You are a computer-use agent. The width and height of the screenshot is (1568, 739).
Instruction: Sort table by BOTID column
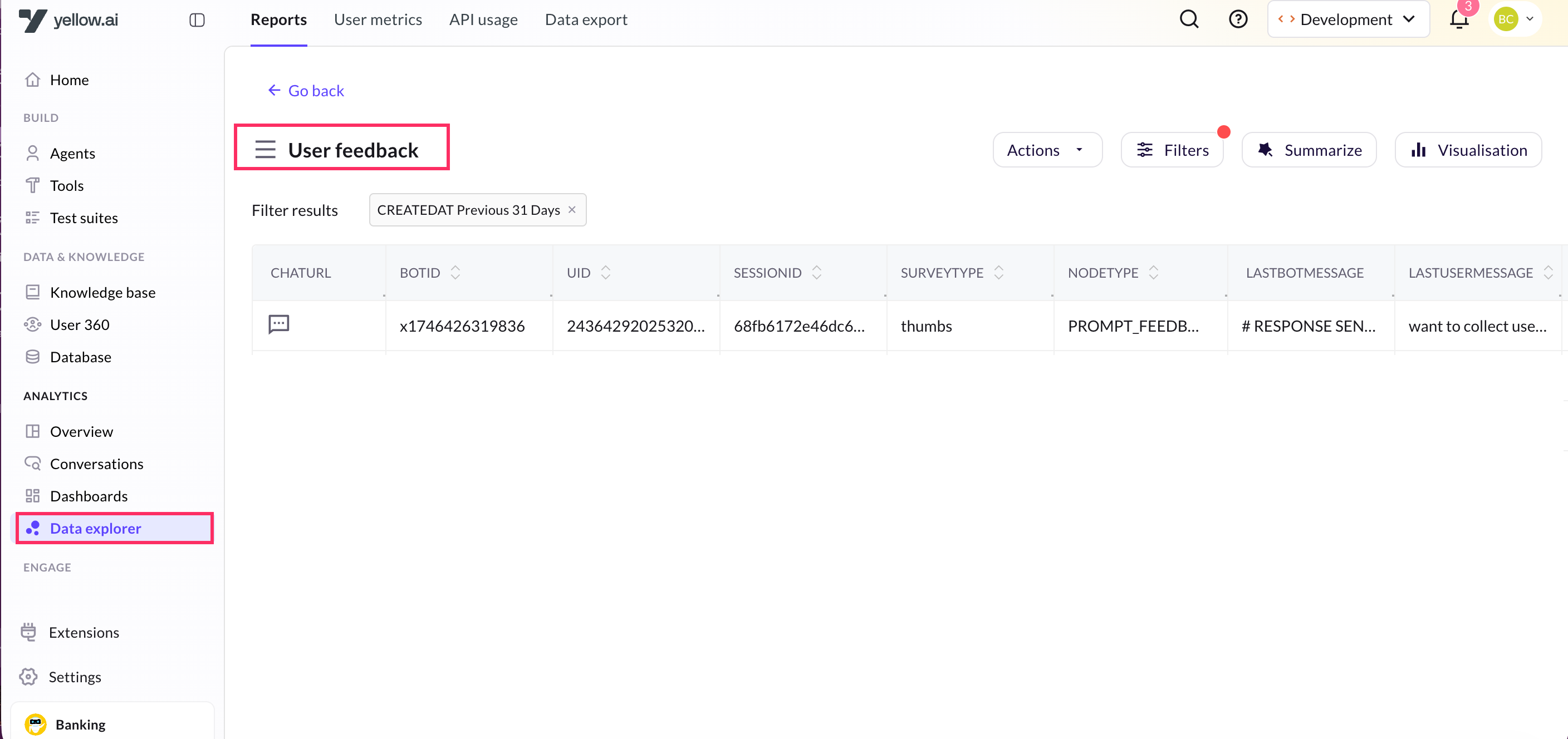(x=455, y=273)
